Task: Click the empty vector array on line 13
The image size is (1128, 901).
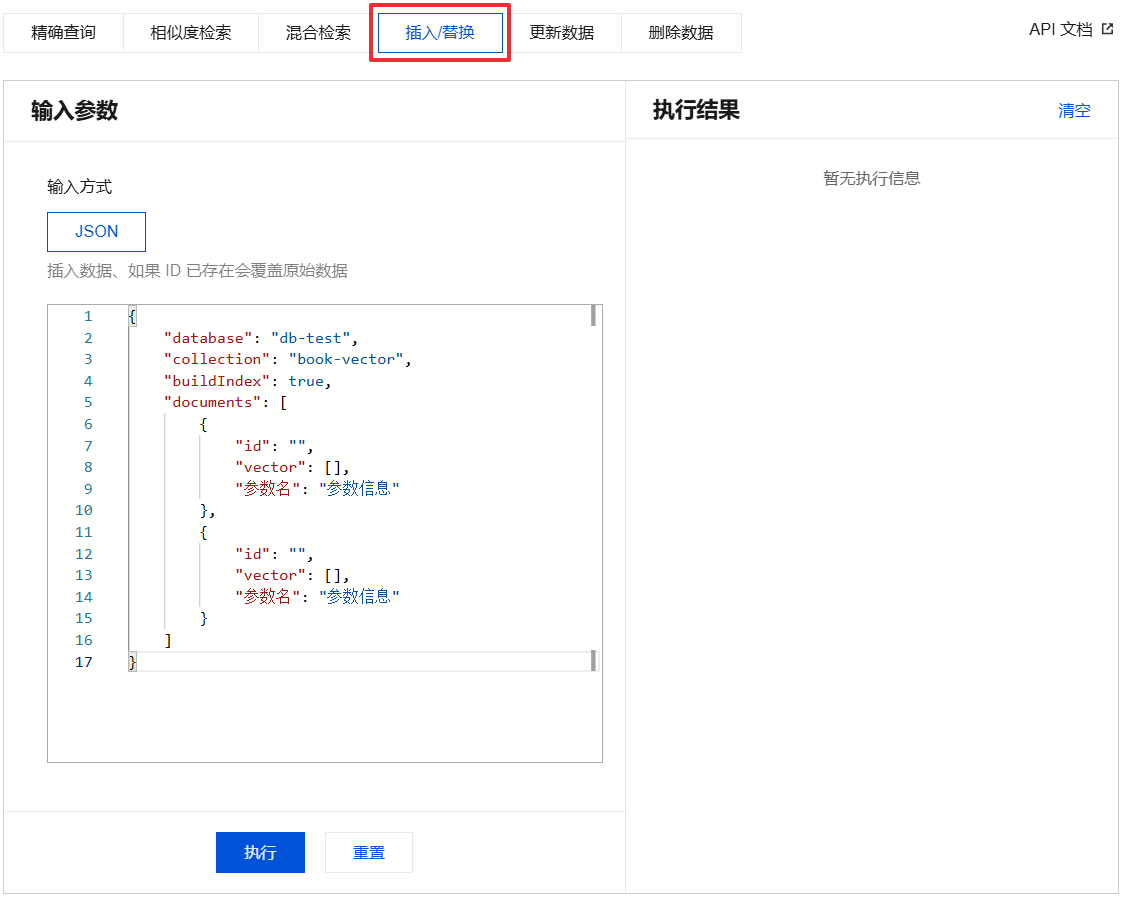Action: pos(333,575)
